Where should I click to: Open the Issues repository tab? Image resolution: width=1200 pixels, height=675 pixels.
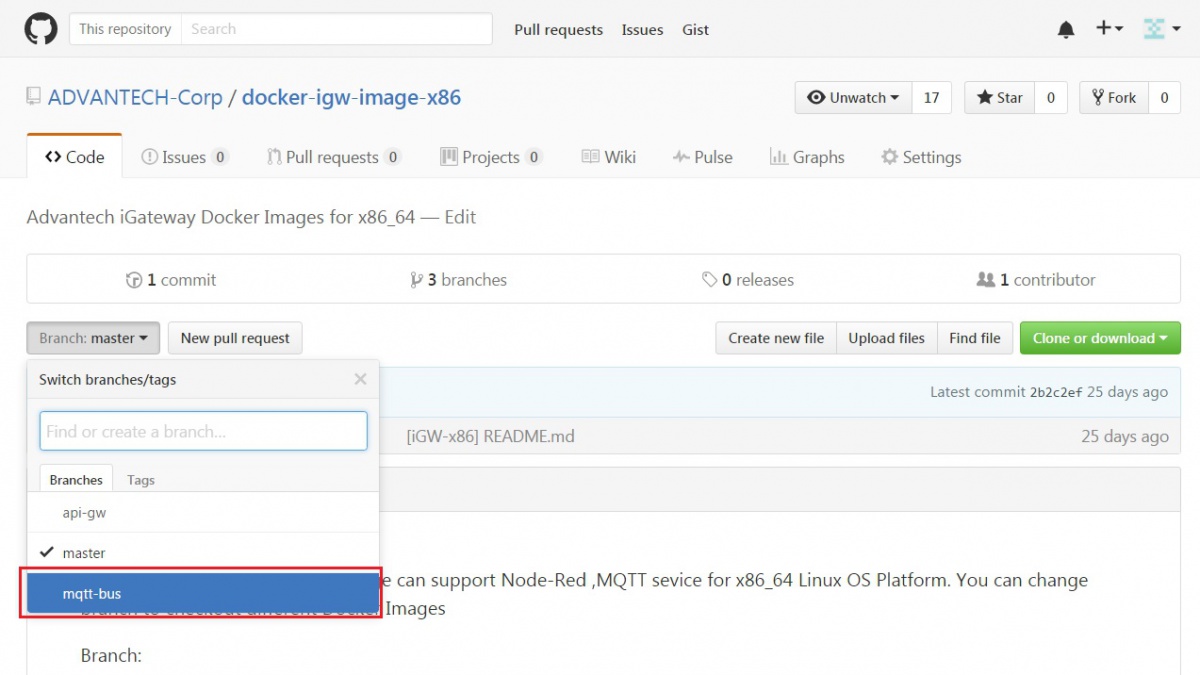(184, 157)
